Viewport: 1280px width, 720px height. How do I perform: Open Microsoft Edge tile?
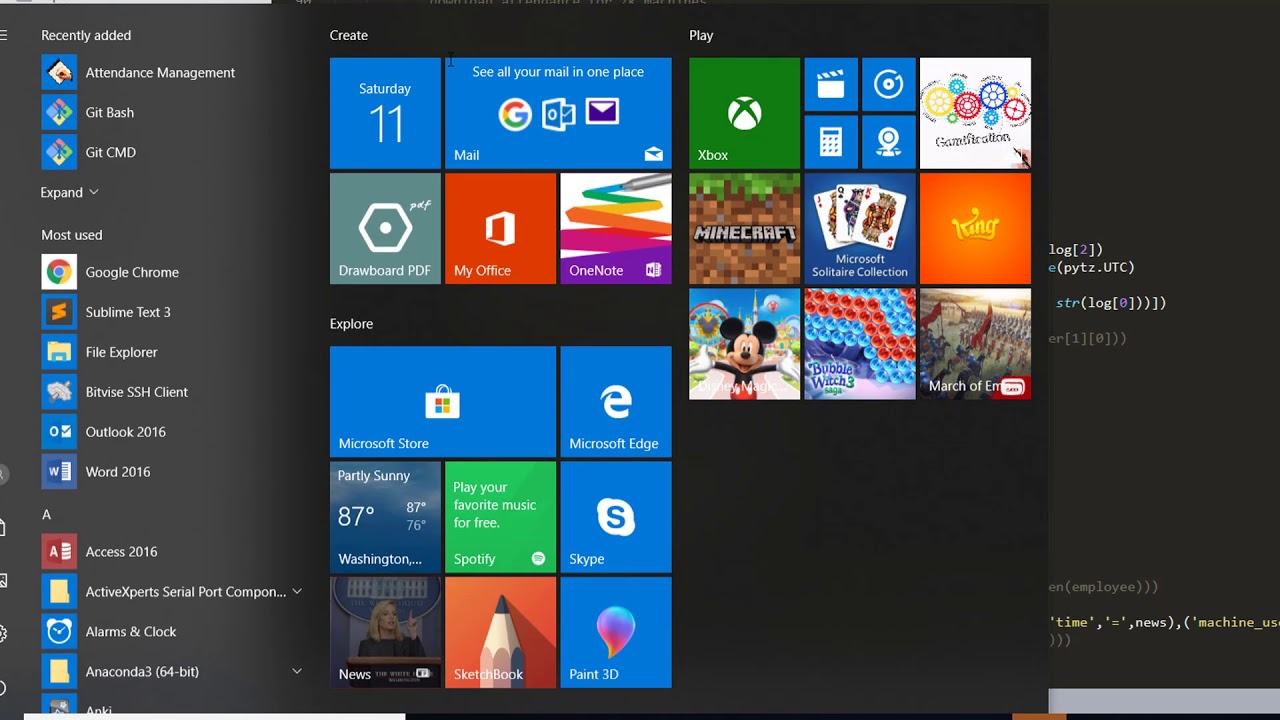[x=616, y=402]
